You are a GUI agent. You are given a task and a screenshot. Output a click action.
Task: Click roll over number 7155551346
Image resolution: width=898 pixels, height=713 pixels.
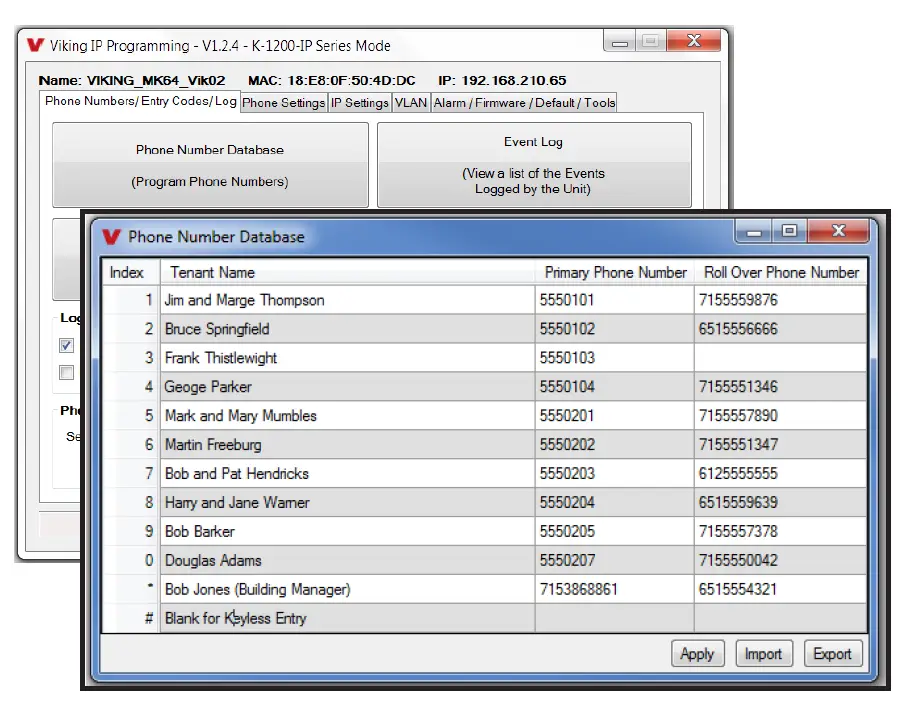[x=781, y=387]
